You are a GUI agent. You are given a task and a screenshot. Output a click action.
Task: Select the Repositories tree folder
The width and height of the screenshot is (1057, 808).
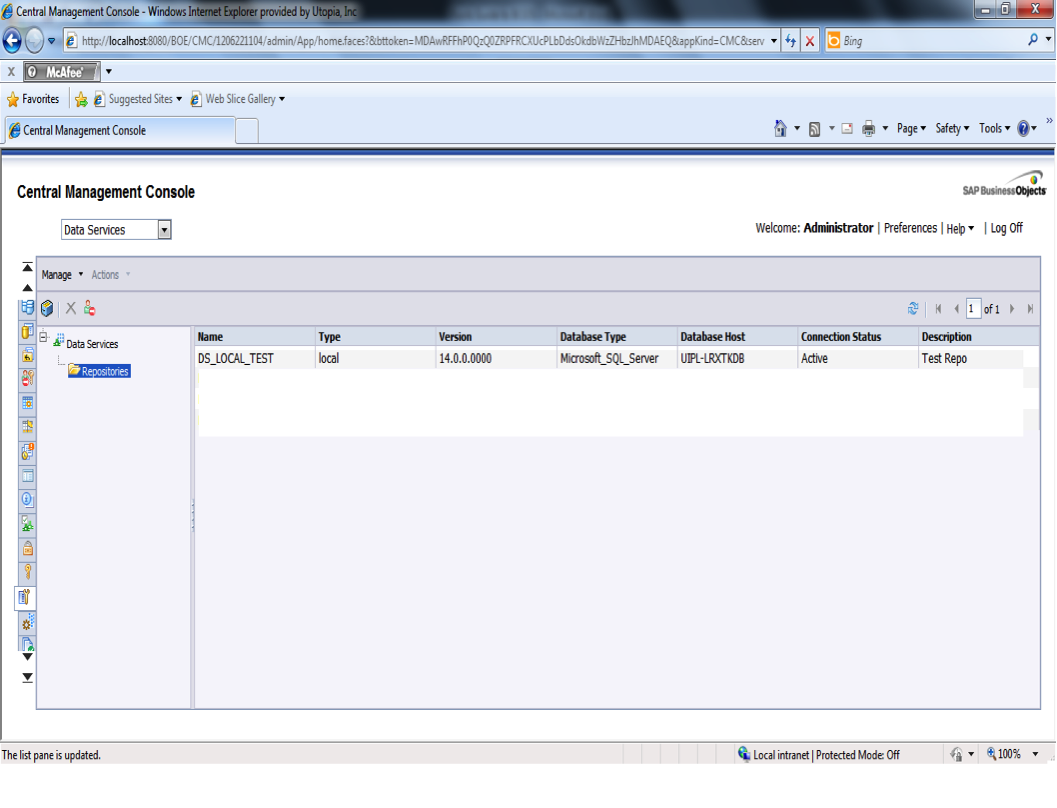99,371
